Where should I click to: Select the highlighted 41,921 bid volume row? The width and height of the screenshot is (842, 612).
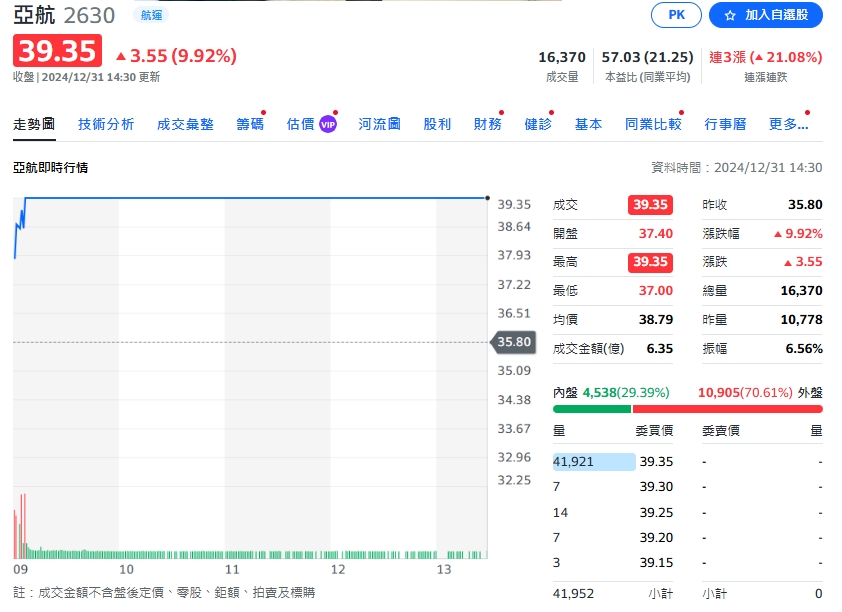click(x=594, y=461)
